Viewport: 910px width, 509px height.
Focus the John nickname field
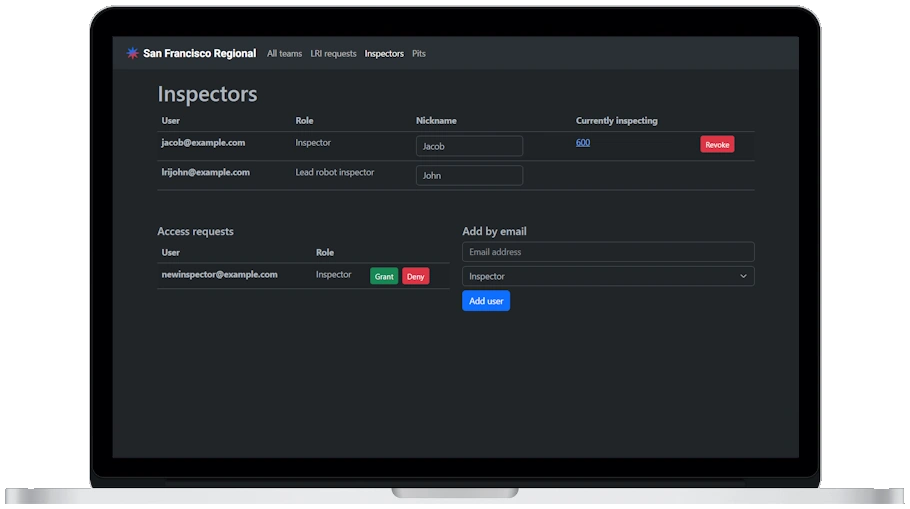pyautogui.click(x=469, y=175)
